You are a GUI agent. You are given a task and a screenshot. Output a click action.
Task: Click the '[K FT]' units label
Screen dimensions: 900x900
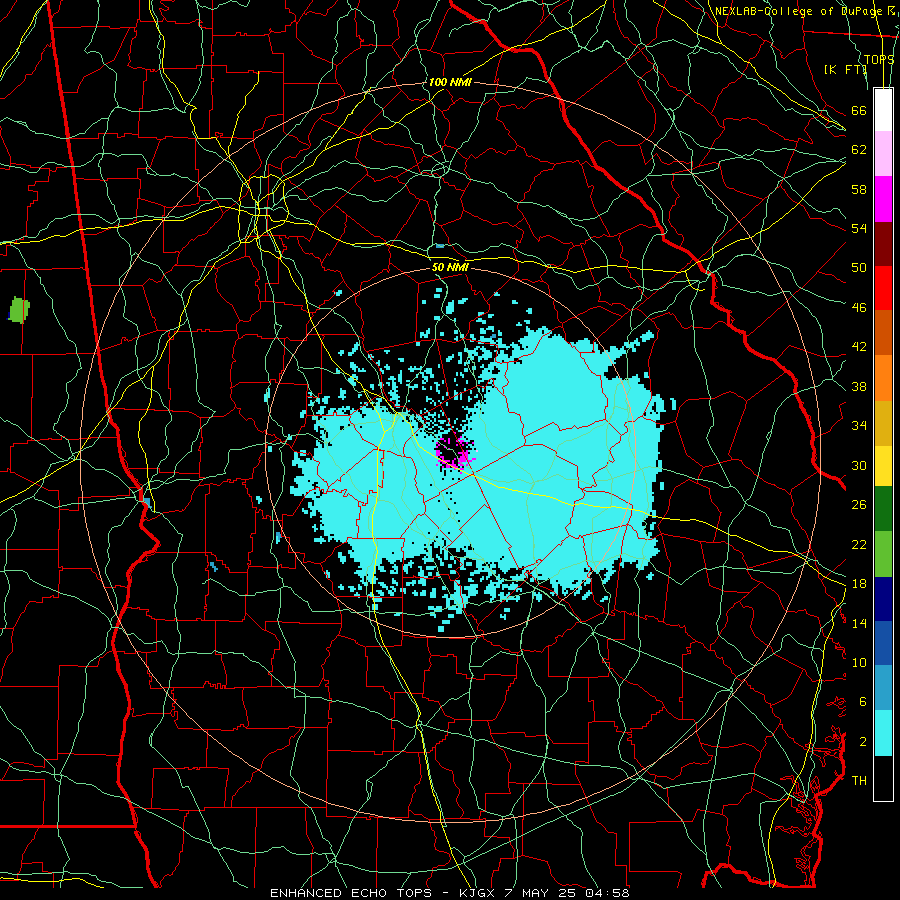click(845, 69)
